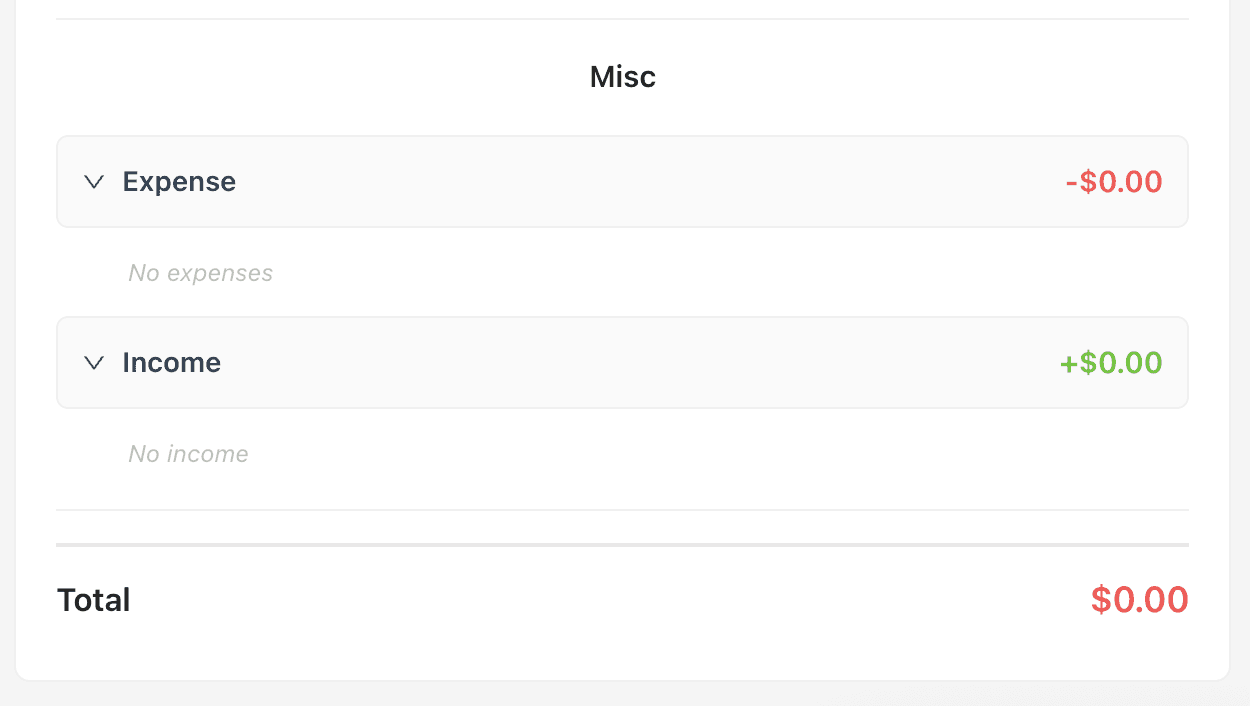Select the green +$0.00 income amount
Image resolution: width=1250 pixels, height=706 pixels.
[1111, 363]
